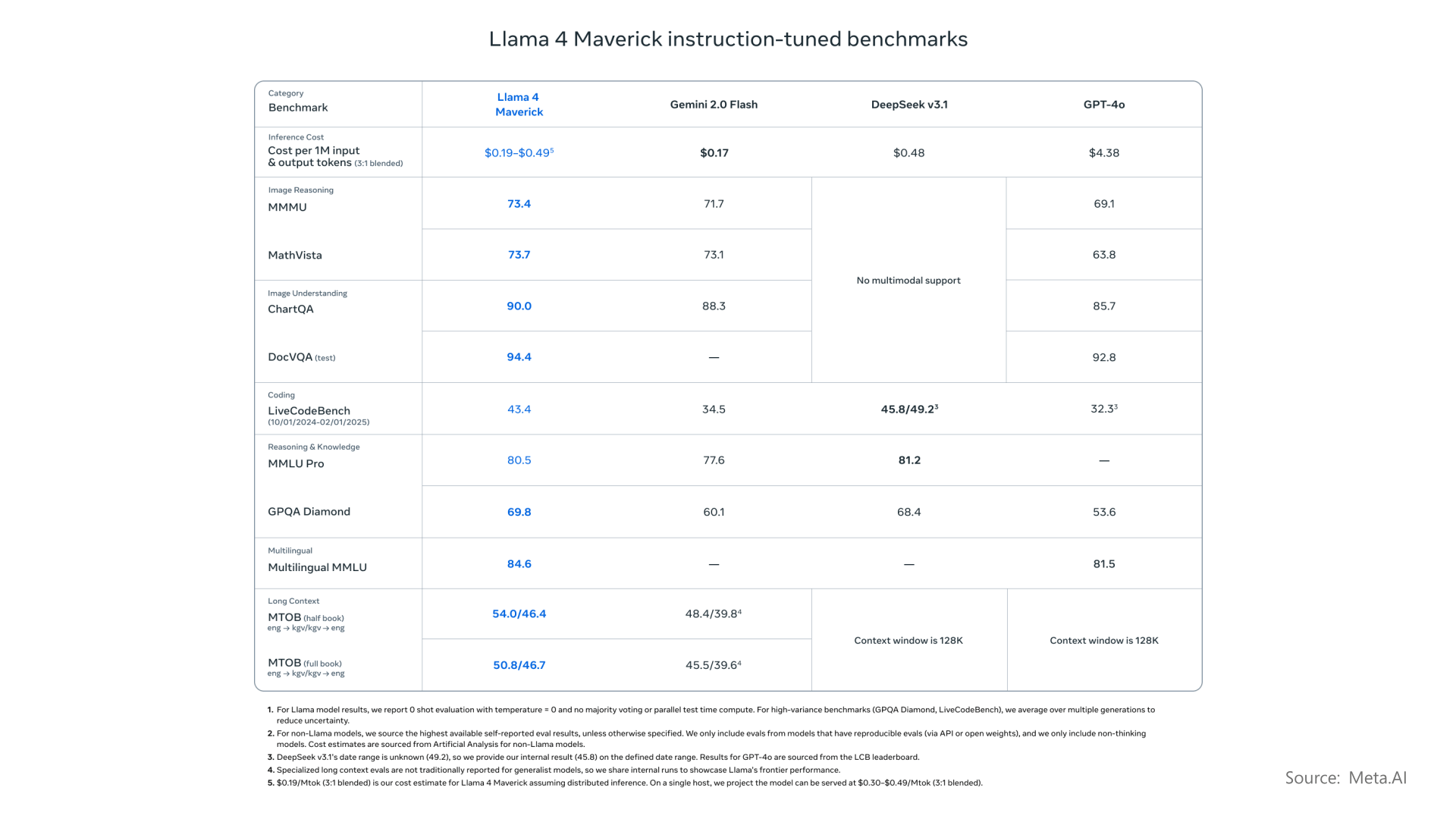Select the 'GPT-4o' column header

pyautogui.click(x=1104, y=105)
